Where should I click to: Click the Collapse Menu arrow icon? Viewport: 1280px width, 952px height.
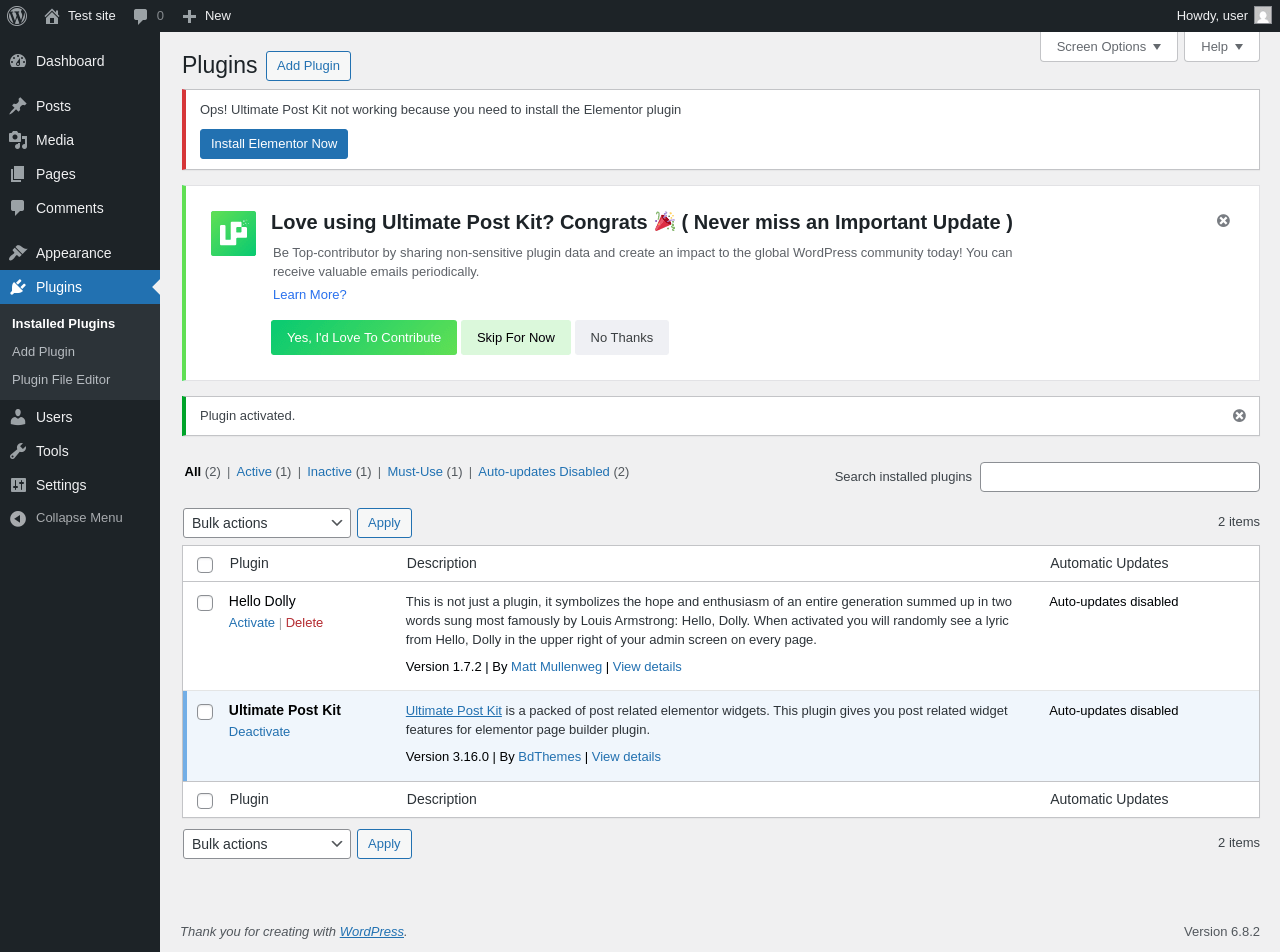[x=18, y=518]
